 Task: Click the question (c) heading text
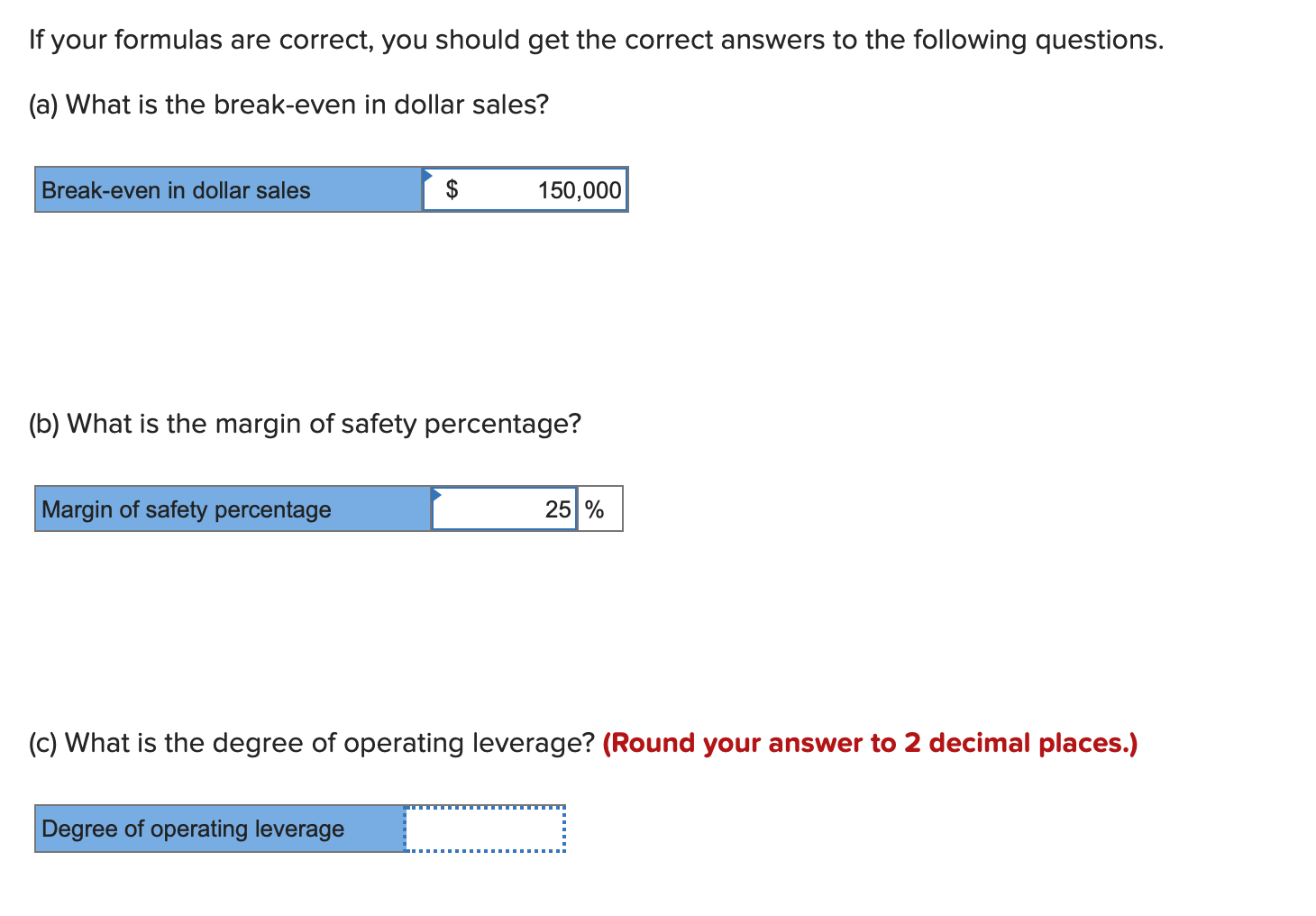coord(311,743)
